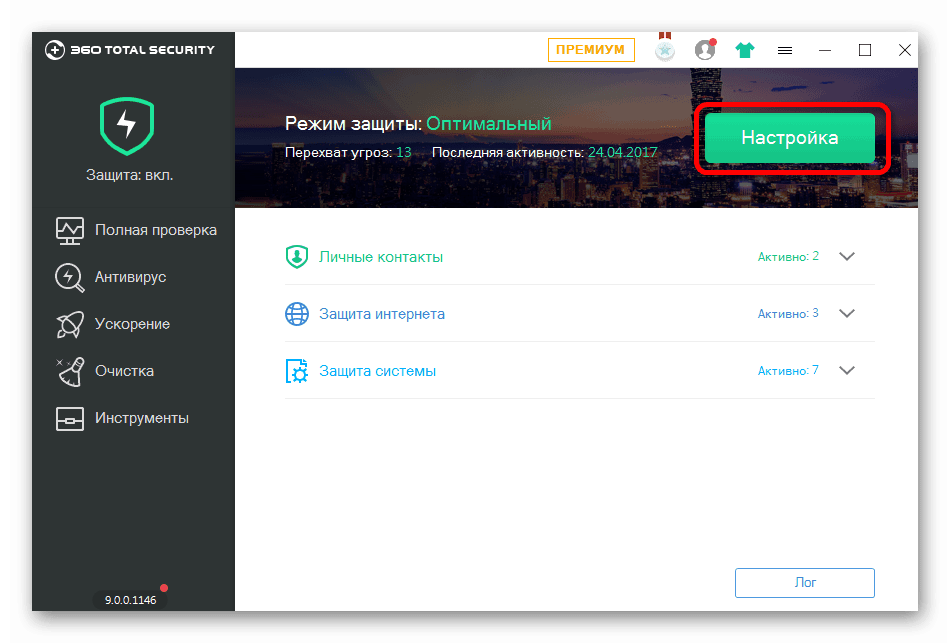Click the green protection shield icon
The image size is (950, 643).
tap(127, 125)
